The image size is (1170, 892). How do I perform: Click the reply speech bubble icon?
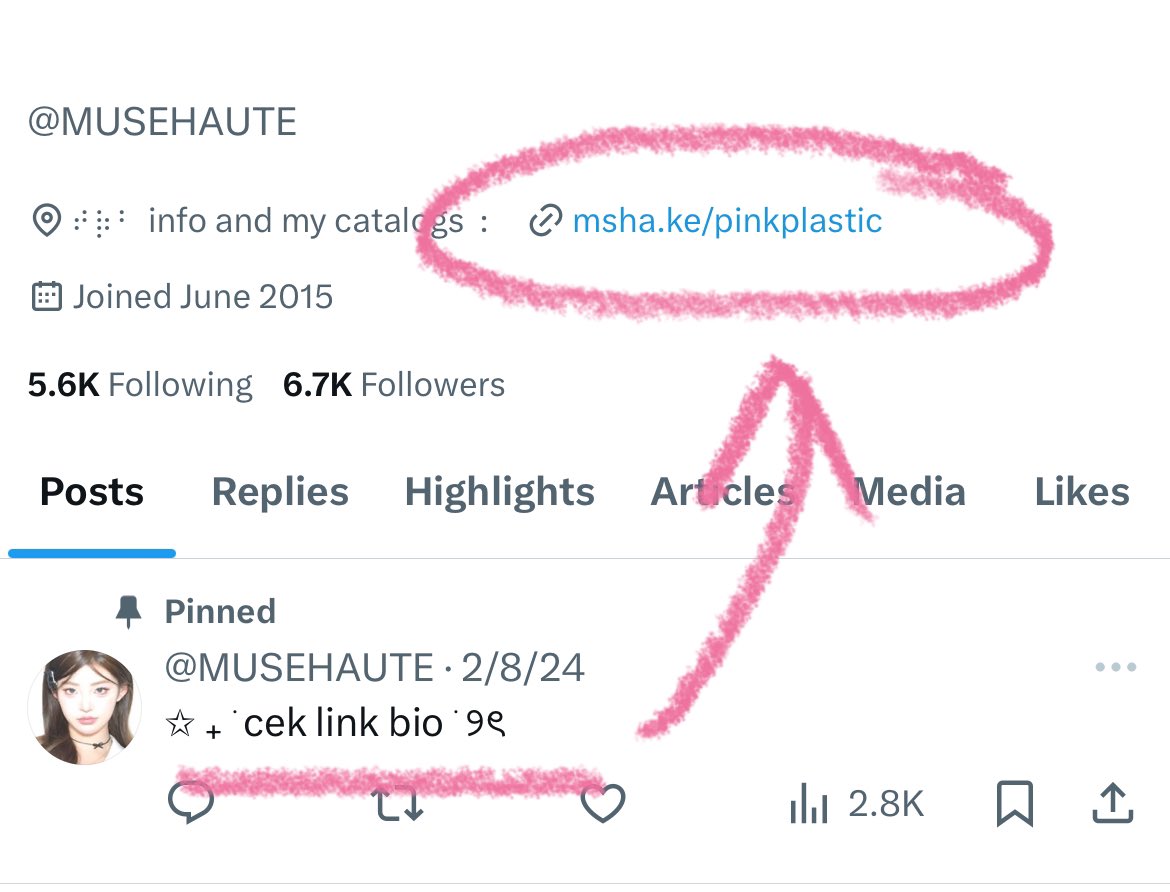click(x=191, y=802)
